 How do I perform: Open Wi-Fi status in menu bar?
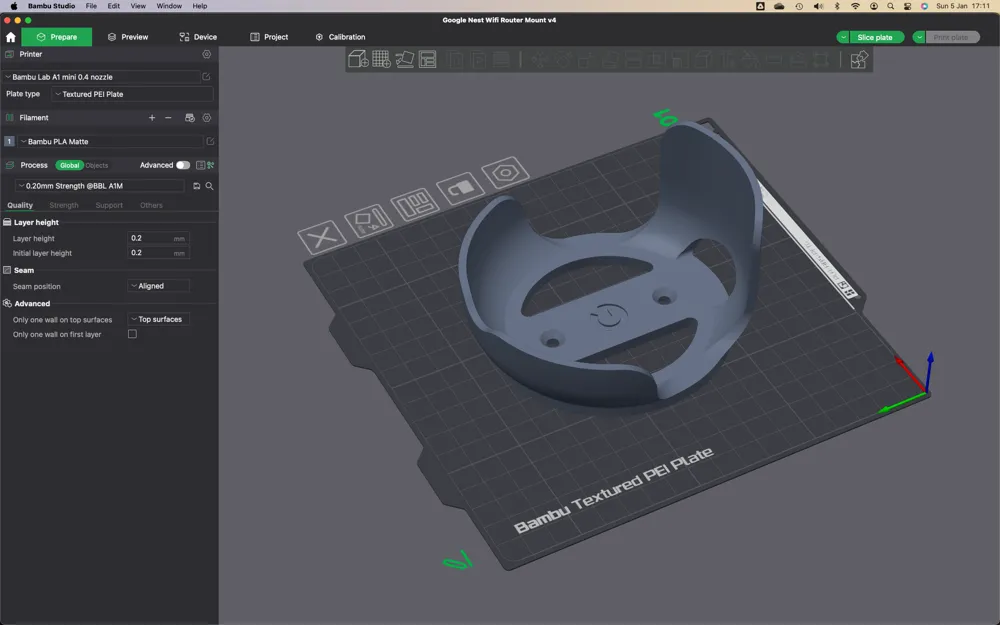click(855, 6)
